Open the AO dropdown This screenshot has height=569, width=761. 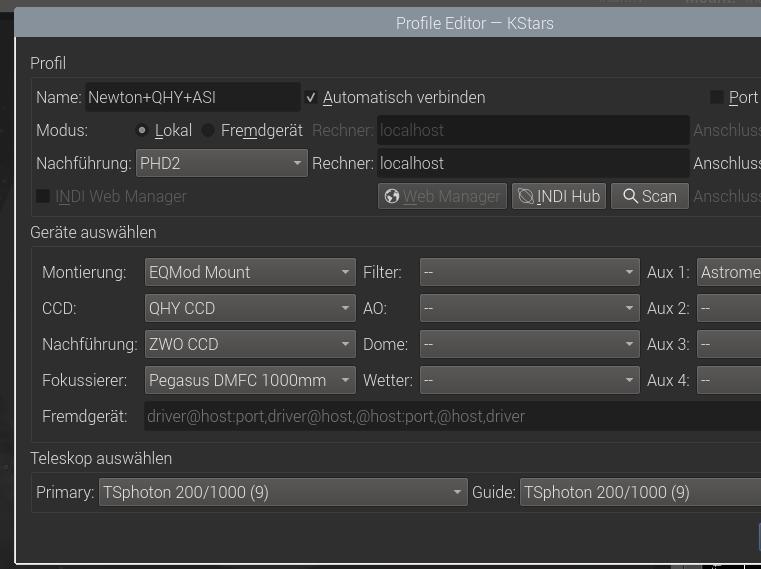click(x=529, y=308)
